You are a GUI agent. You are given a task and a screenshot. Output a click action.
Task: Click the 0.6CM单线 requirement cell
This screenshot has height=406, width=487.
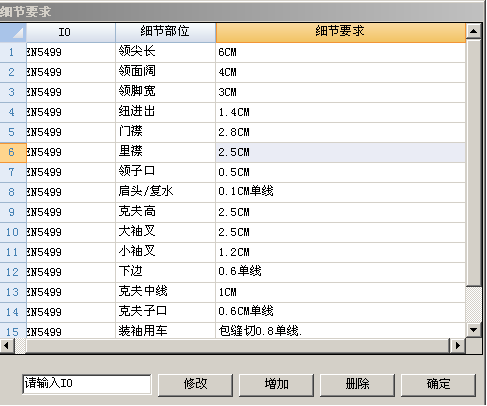[x=341, y=312]
